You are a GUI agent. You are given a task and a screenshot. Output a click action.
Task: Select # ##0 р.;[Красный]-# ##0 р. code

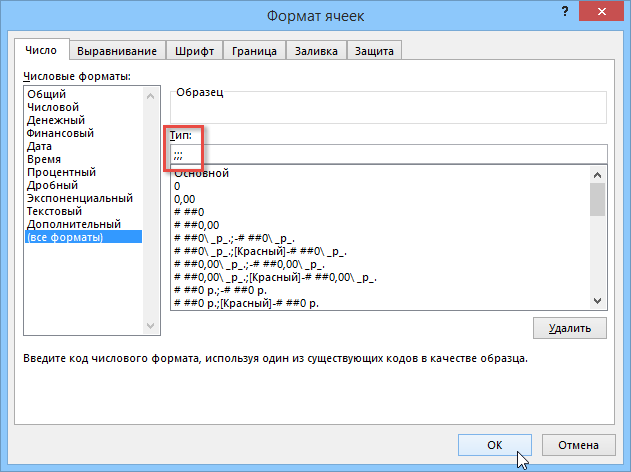click(x=380, y=303)
